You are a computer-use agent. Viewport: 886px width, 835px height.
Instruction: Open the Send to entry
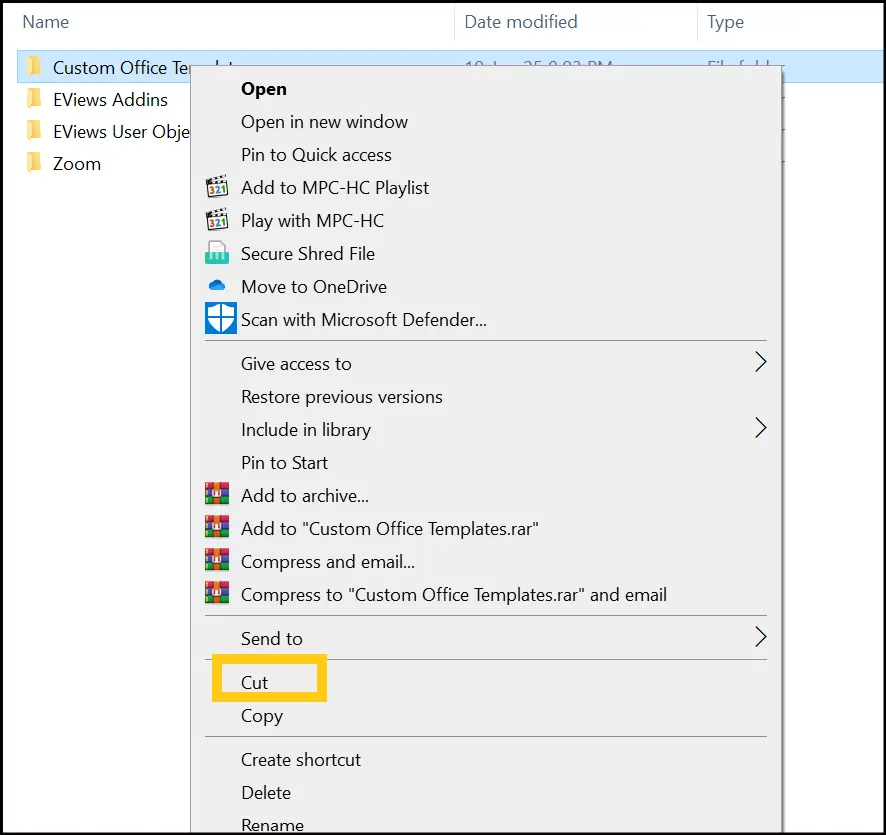point(272,639)
